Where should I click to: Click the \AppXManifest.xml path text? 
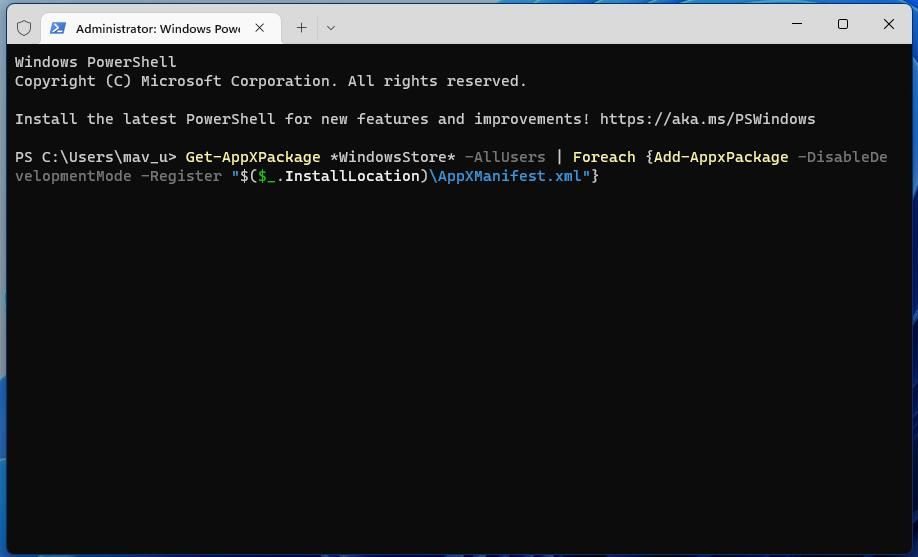(x=505, y=176)
